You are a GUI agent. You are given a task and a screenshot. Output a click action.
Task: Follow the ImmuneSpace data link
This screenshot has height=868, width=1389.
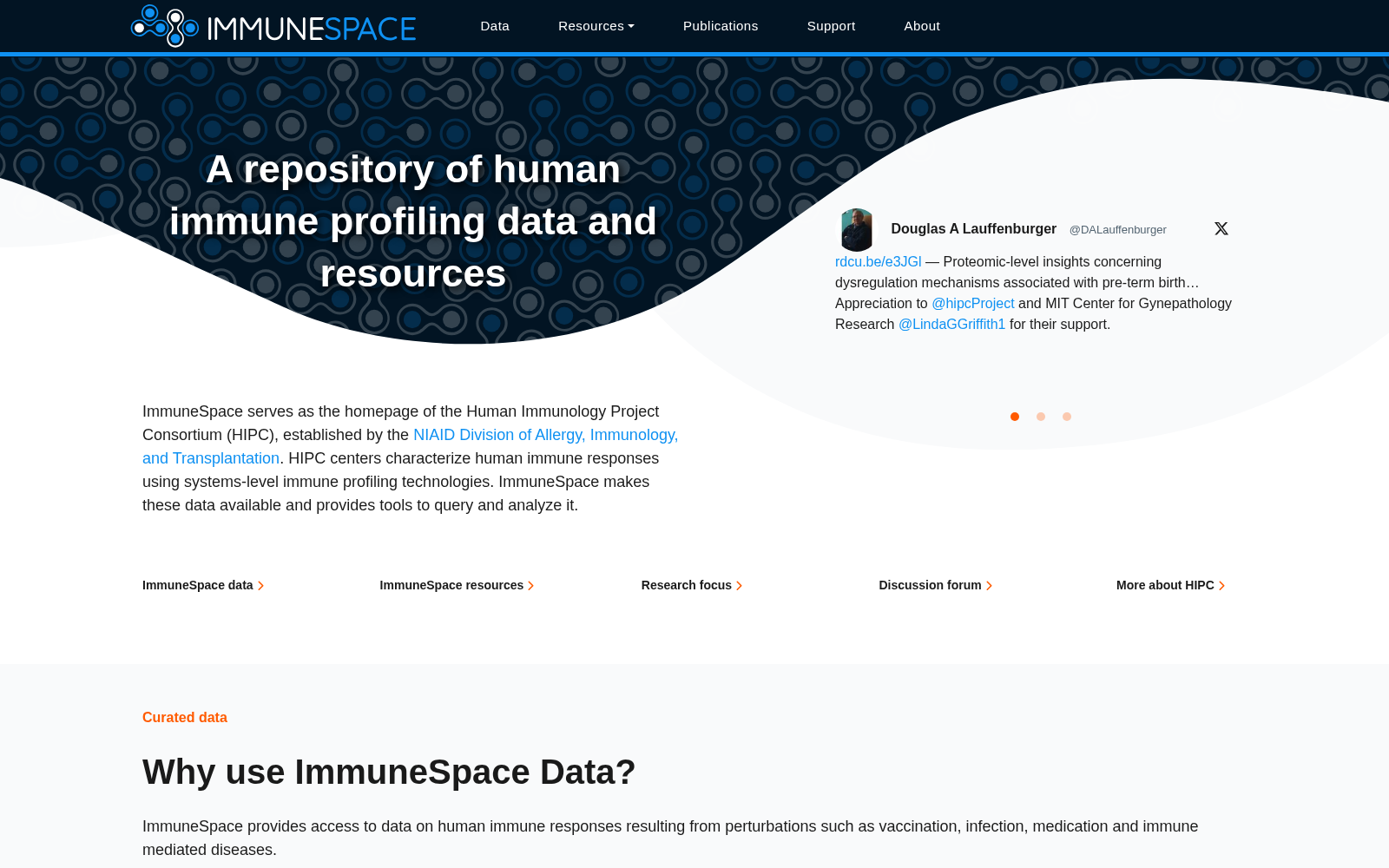click(x=203, y=585)
